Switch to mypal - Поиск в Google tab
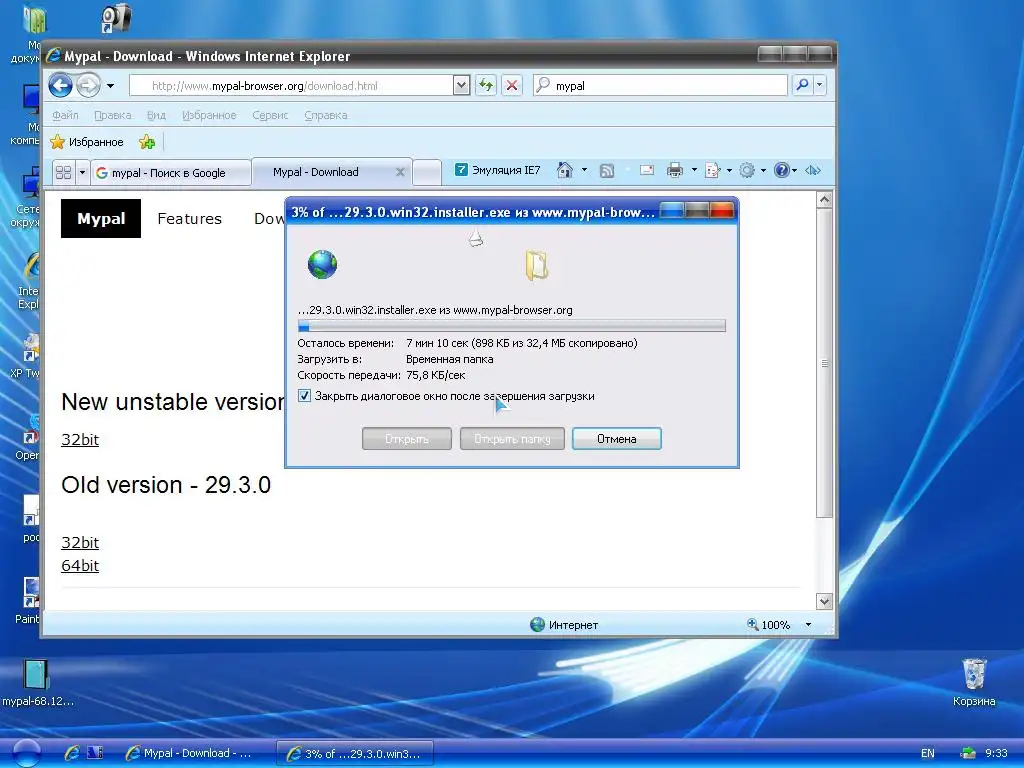 click(x=170, y=173)
